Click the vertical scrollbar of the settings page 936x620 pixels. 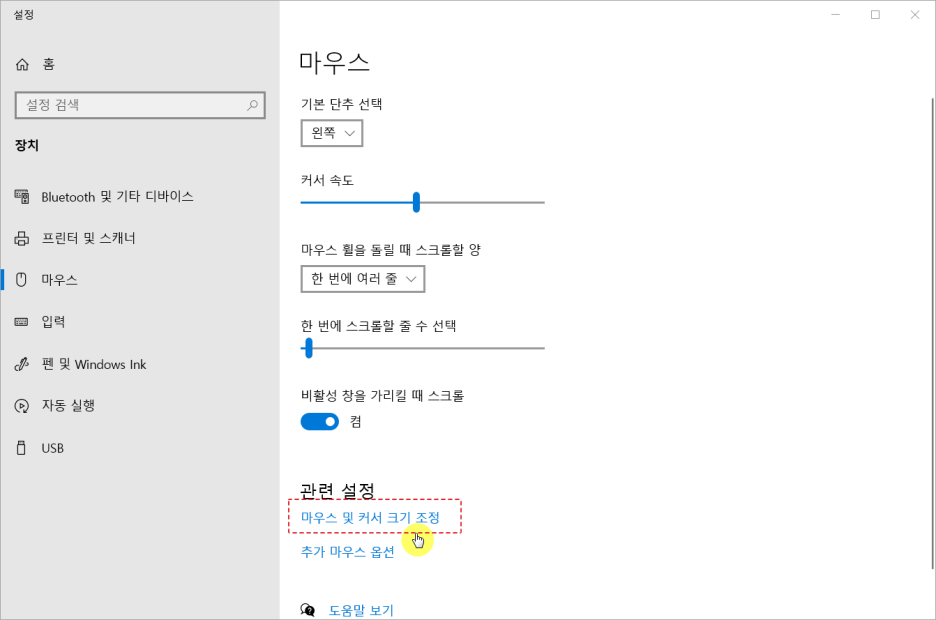(x=932, y=334)
